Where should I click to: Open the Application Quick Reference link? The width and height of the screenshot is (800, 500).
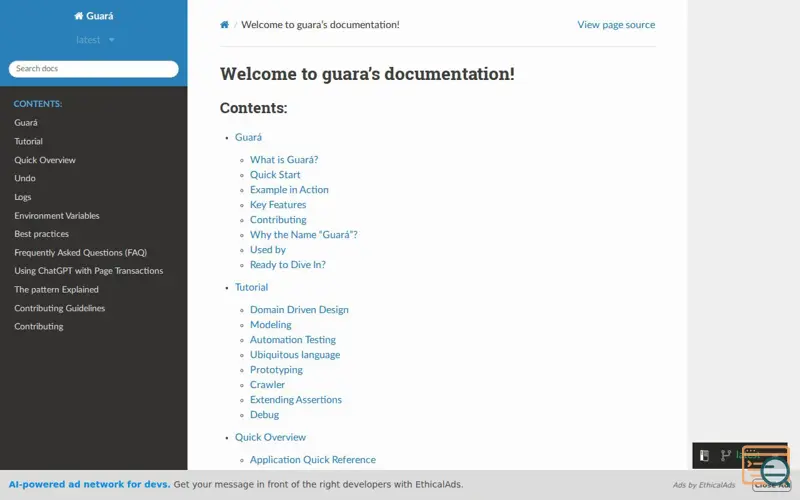(313, 460)
